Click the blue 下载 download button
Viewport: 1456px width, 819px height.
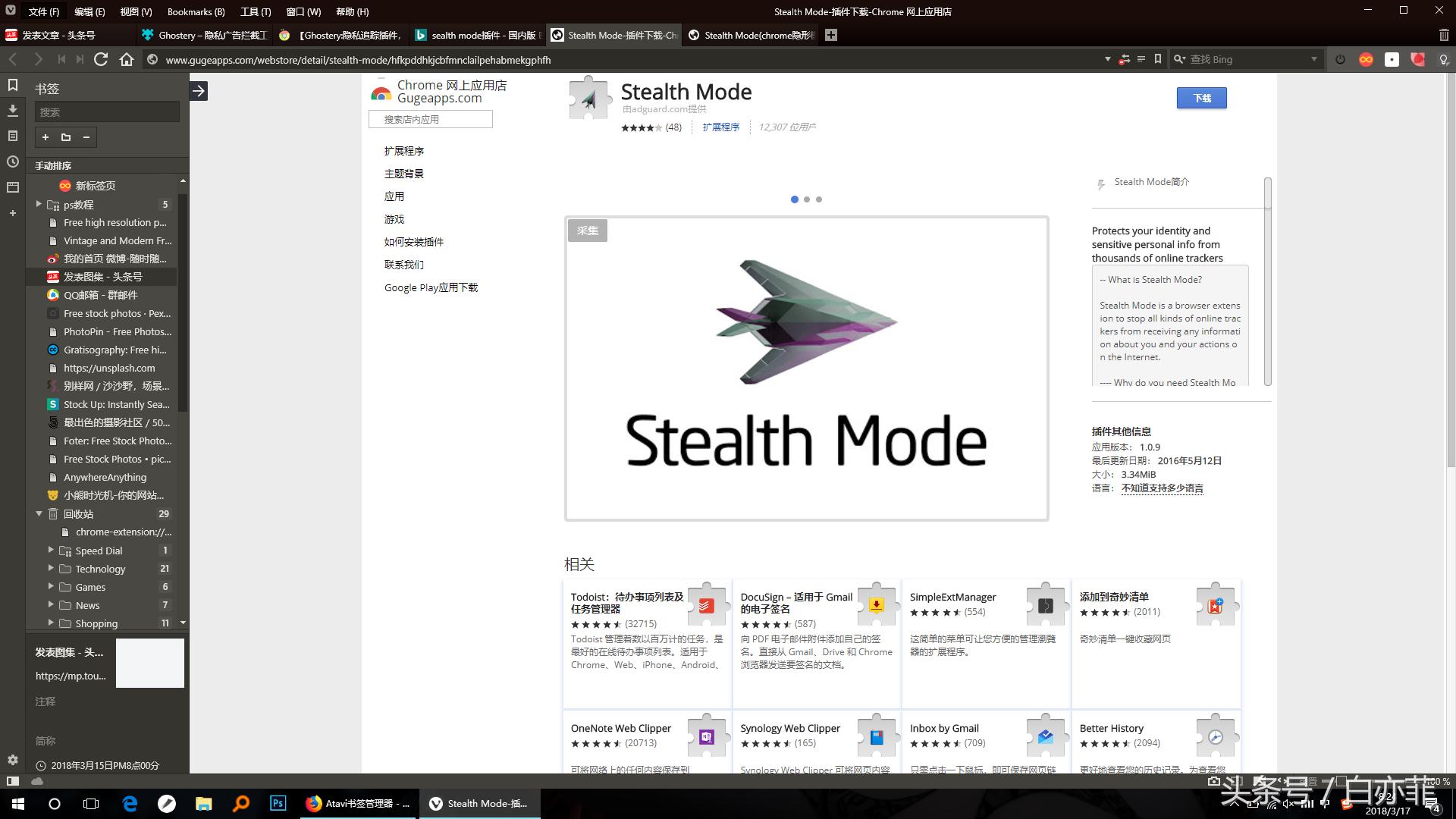click(x=1201, y=98)
